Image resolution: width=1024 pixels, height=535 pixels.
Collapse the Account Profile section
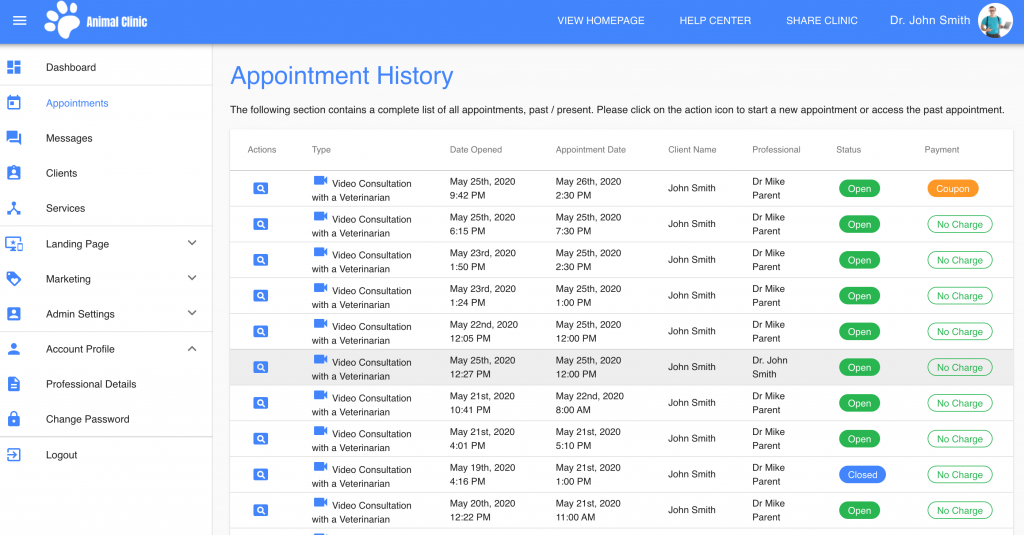[192, 349]
